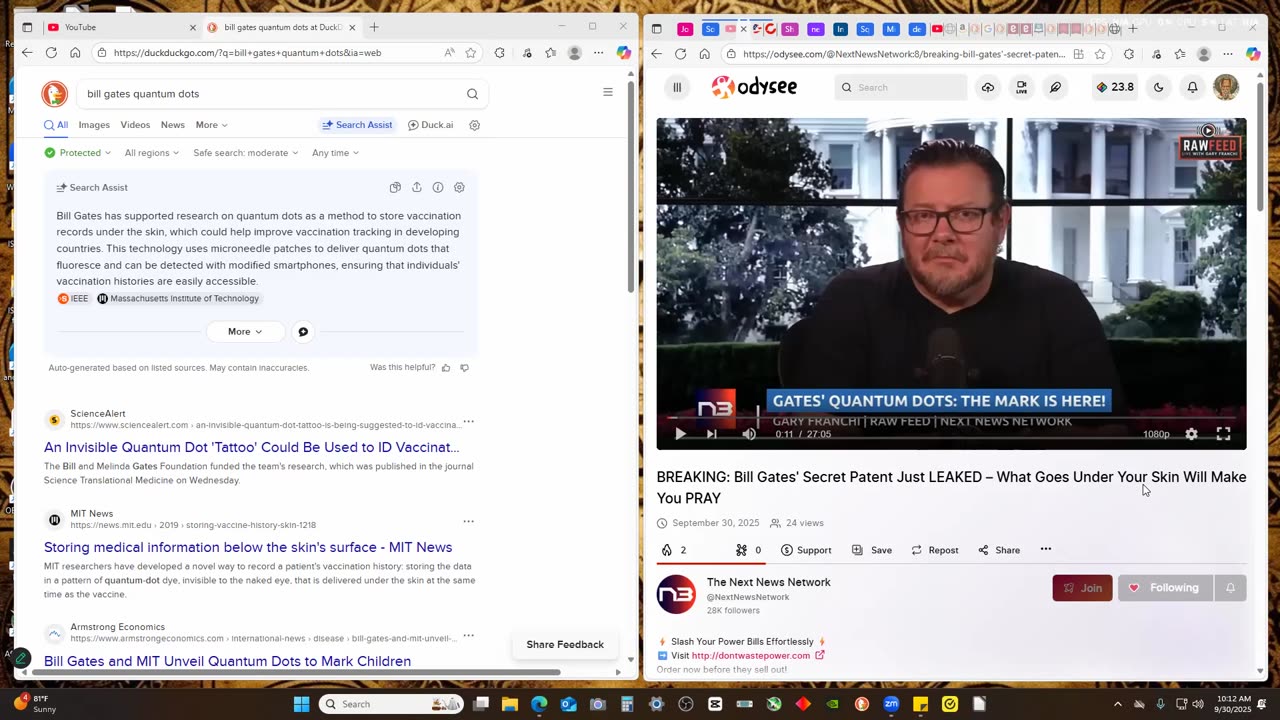Toggle Search Assist mode
Image resolution: width=1280 pixels, height=720 pixels.
click(x=357, y=125)
